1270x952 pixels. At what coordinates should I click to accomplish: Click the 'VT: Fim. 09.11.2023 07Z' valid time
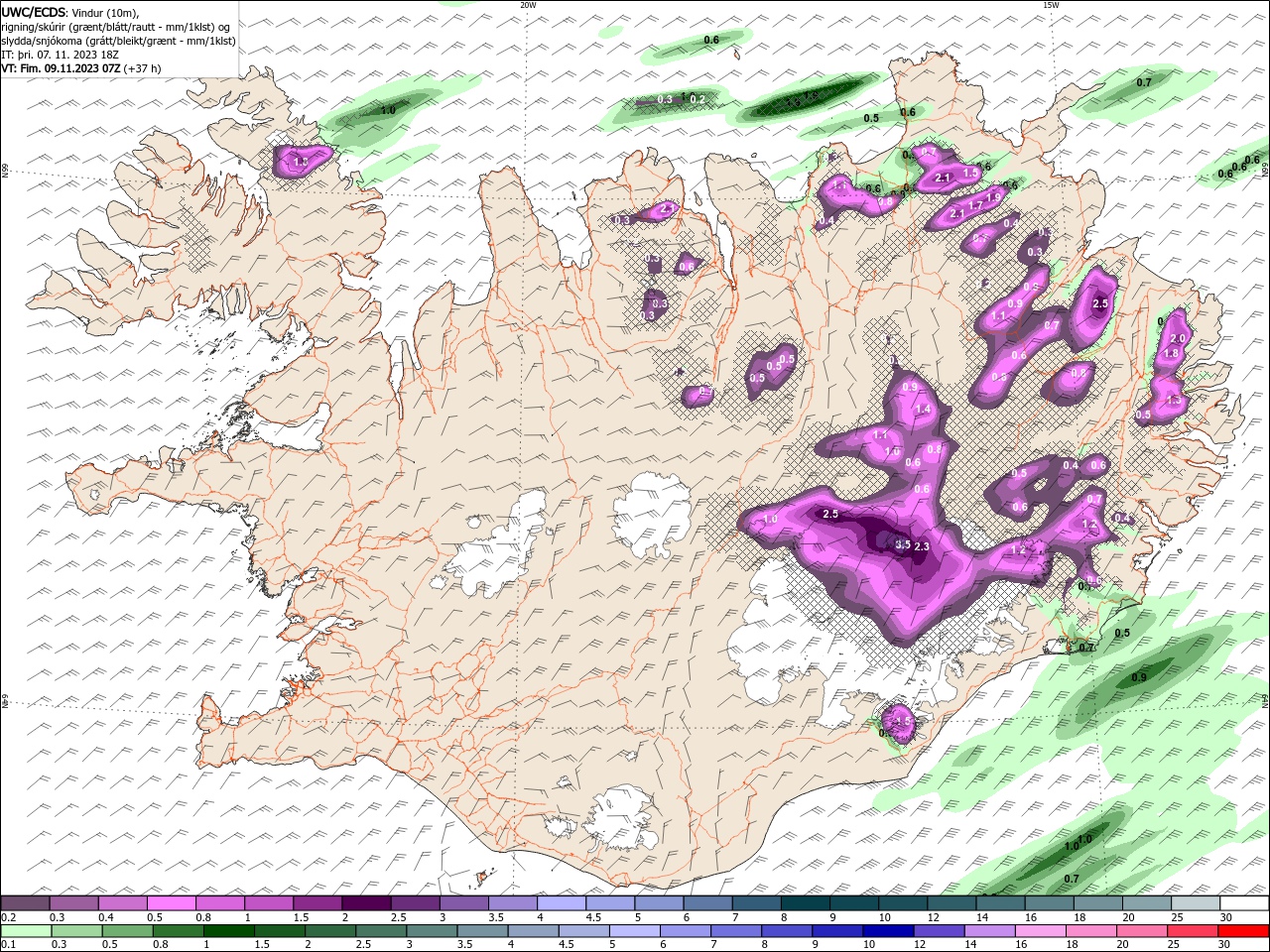point(61,68)
